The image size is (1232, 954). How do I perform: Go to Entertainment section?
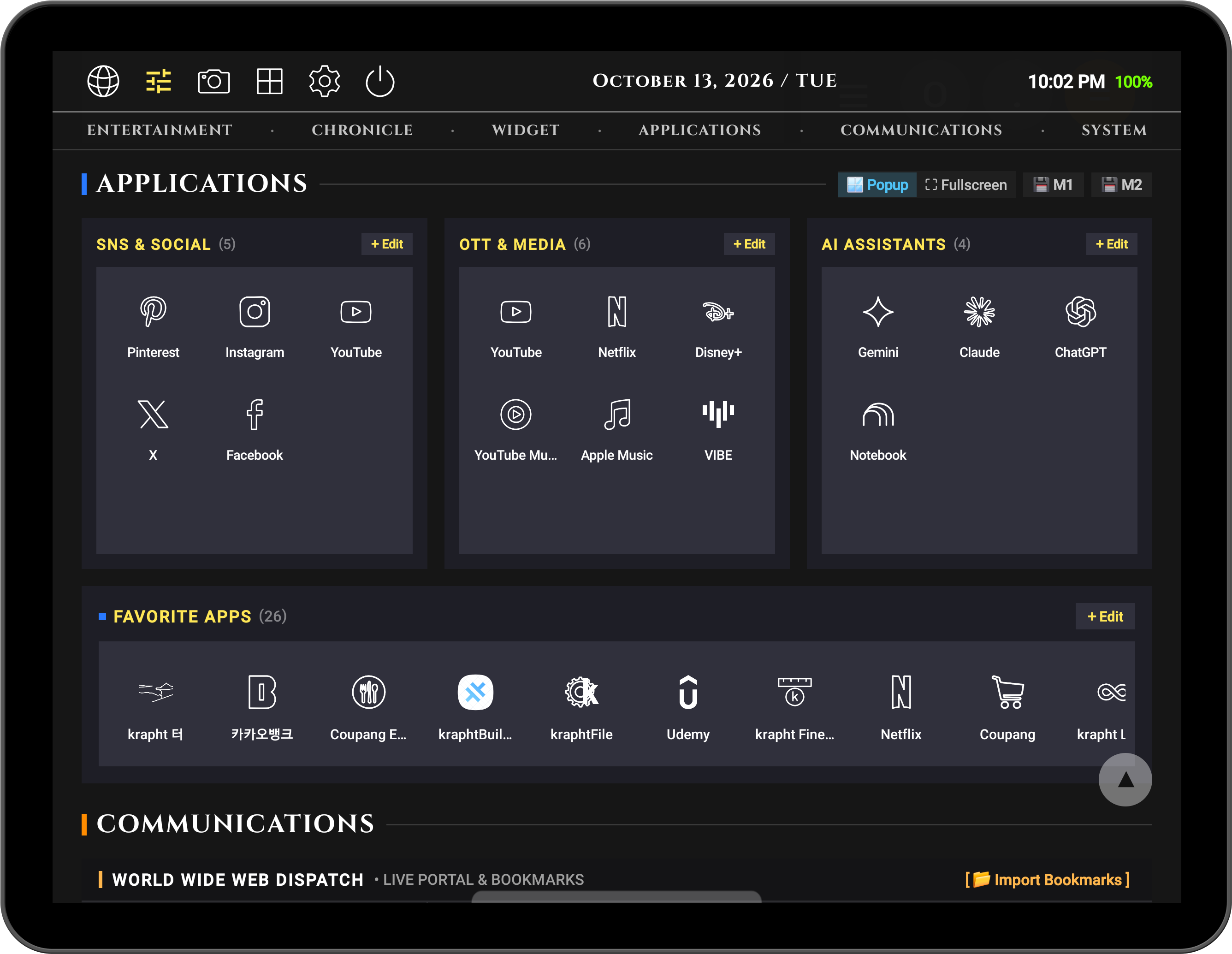pos(160,130)
